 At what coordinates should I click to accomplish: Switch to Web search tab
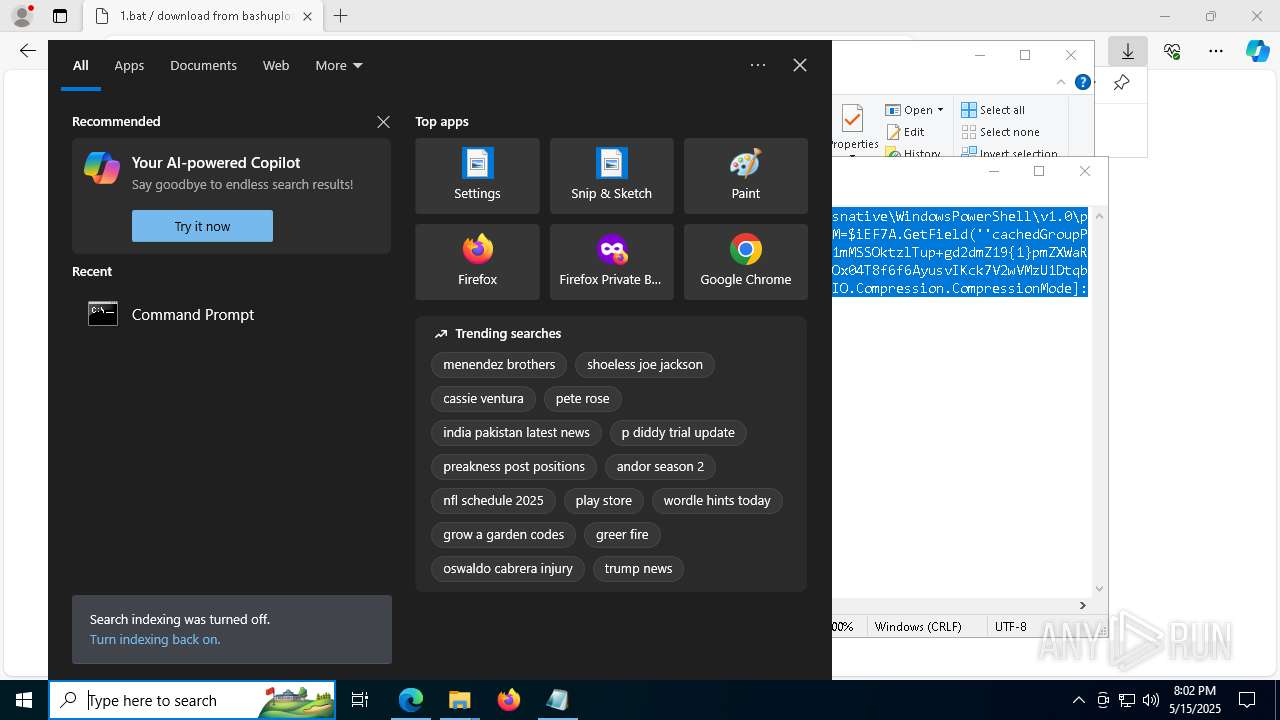276,65
